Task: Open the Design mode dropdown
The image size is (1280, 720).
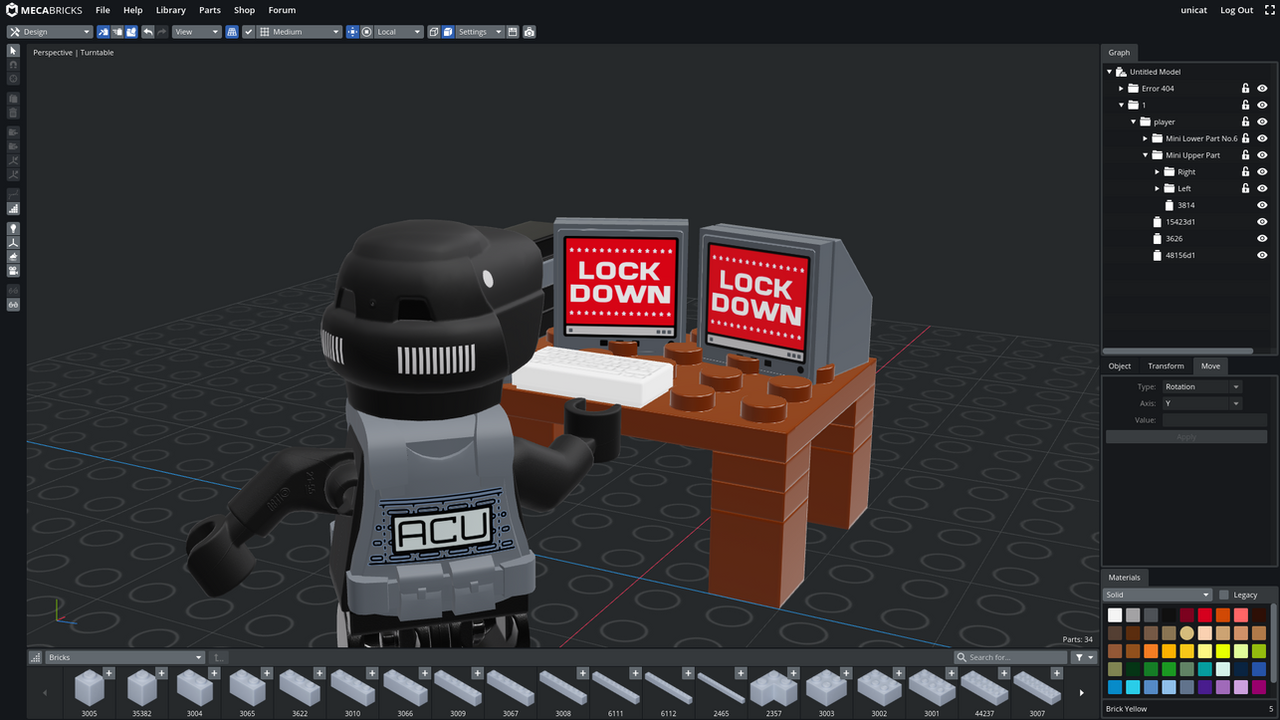Action: coord(50,32)
